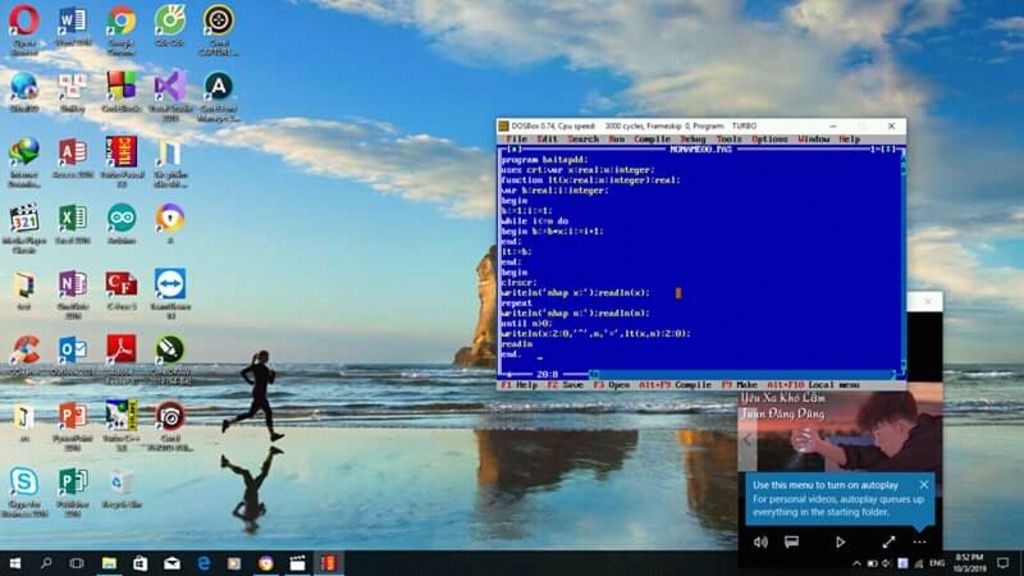1024x576 pixels.
Task: Play the video in the media player
Action: click(x=840, y=542)
